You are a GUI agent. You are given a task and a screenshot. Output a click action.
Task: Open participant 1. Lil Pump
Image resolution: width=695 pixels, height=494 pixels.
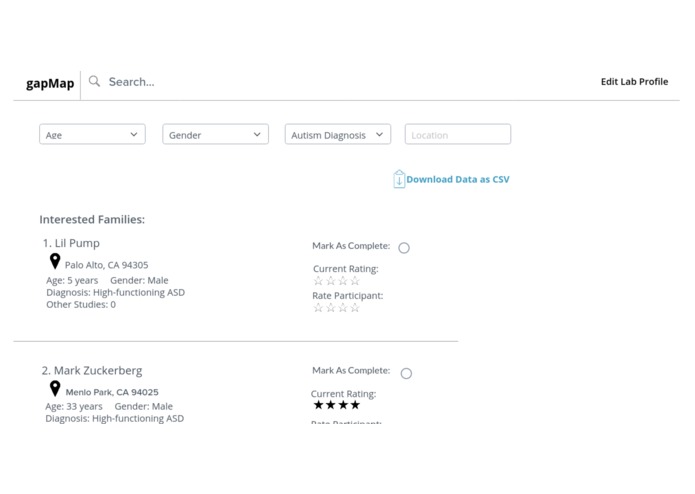tap(71, 243)
